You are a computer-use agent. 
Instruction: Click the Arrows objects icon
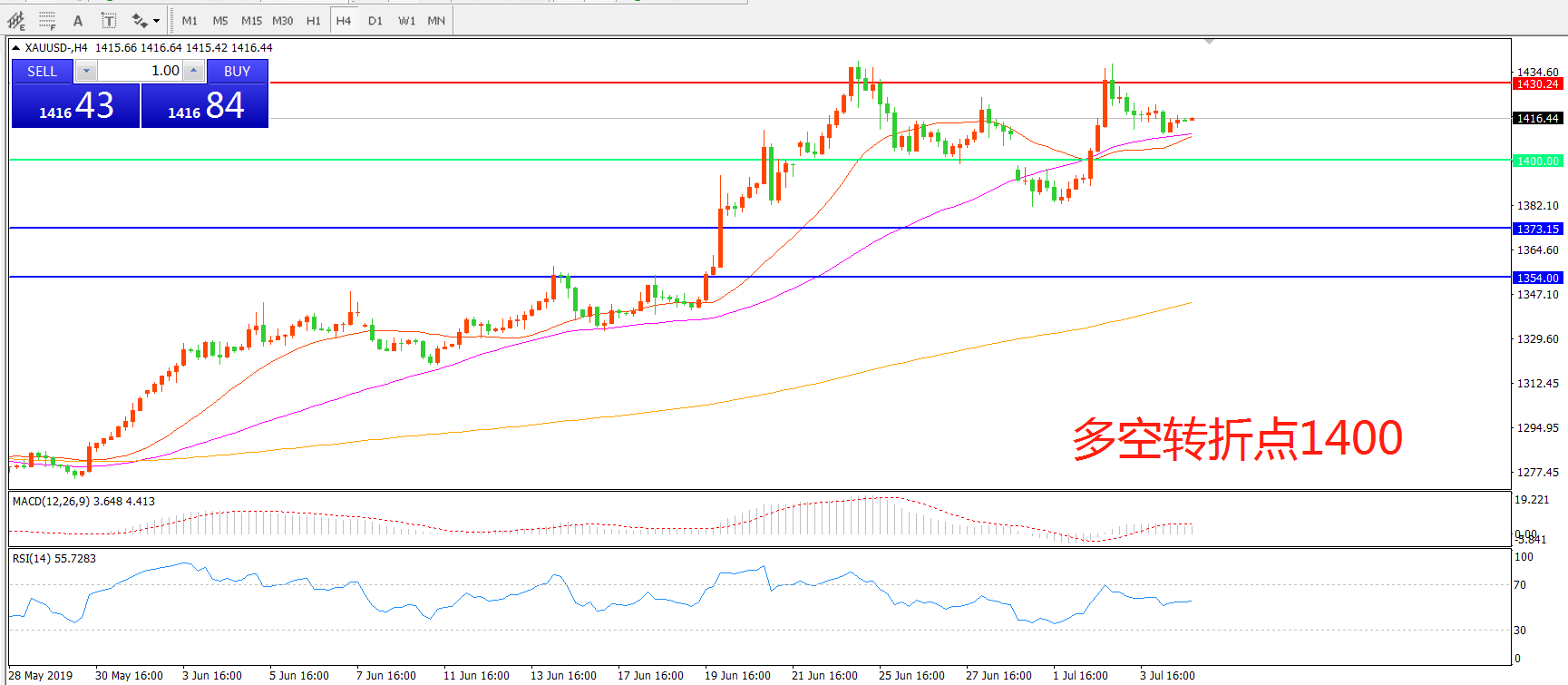140,20
